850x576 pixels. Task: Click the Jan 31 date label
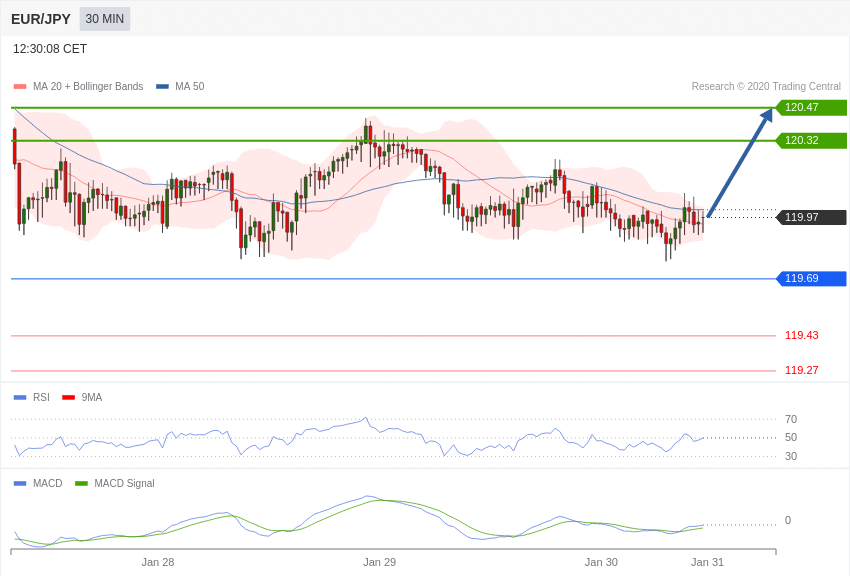[x=707, y=562]
